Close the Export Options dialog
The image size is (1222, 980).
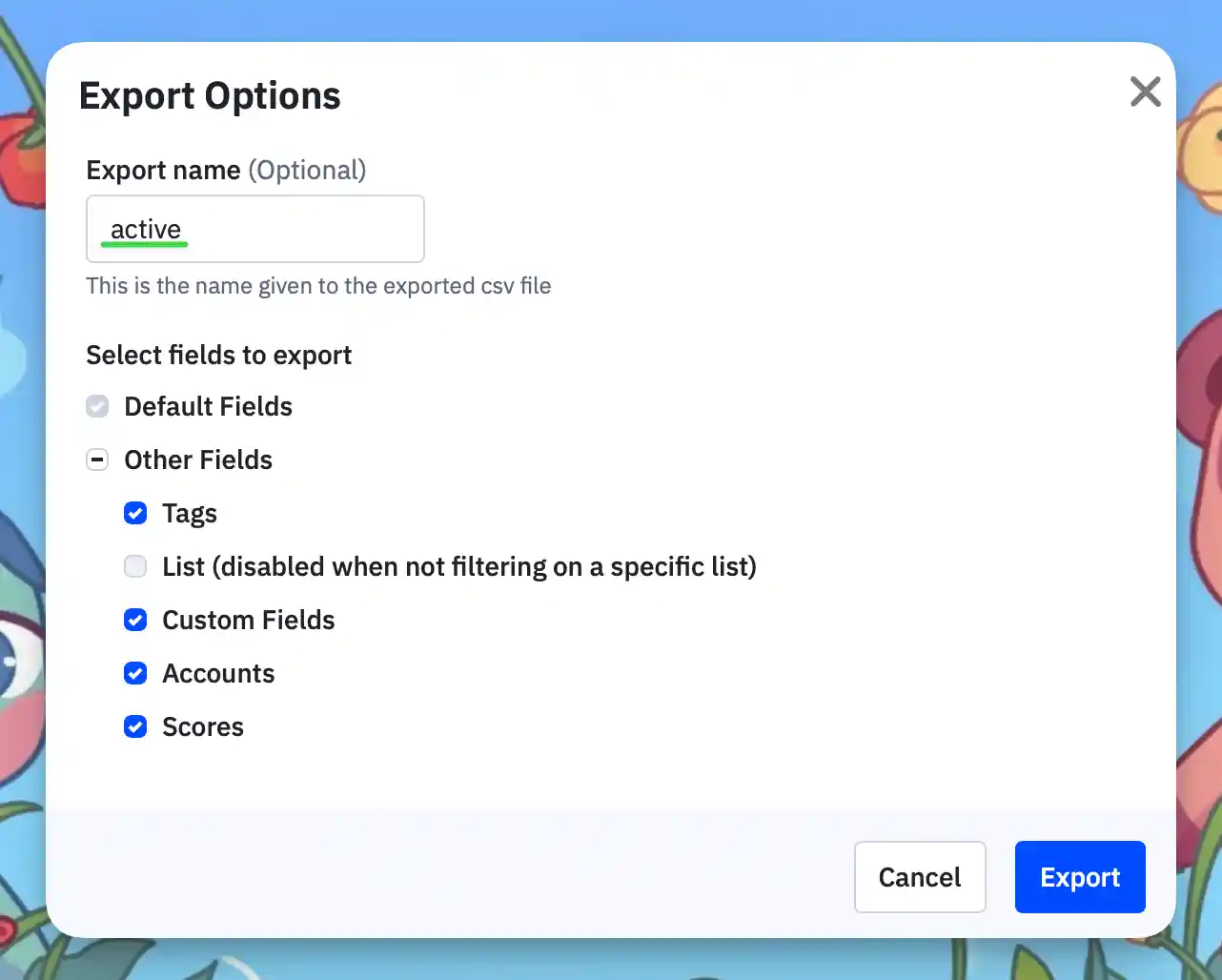(1145, 92)
